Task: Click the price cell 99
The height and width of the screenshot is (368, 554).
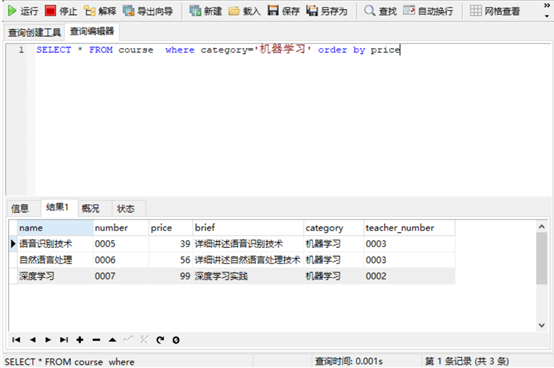Action: point(171,276)
